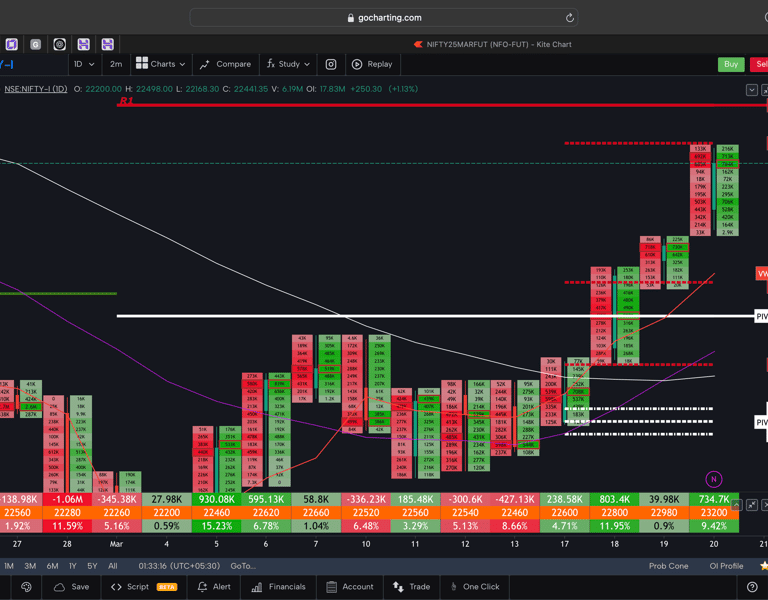
Task: Toggle the OI Profile overlay
Action: [726, 566]
